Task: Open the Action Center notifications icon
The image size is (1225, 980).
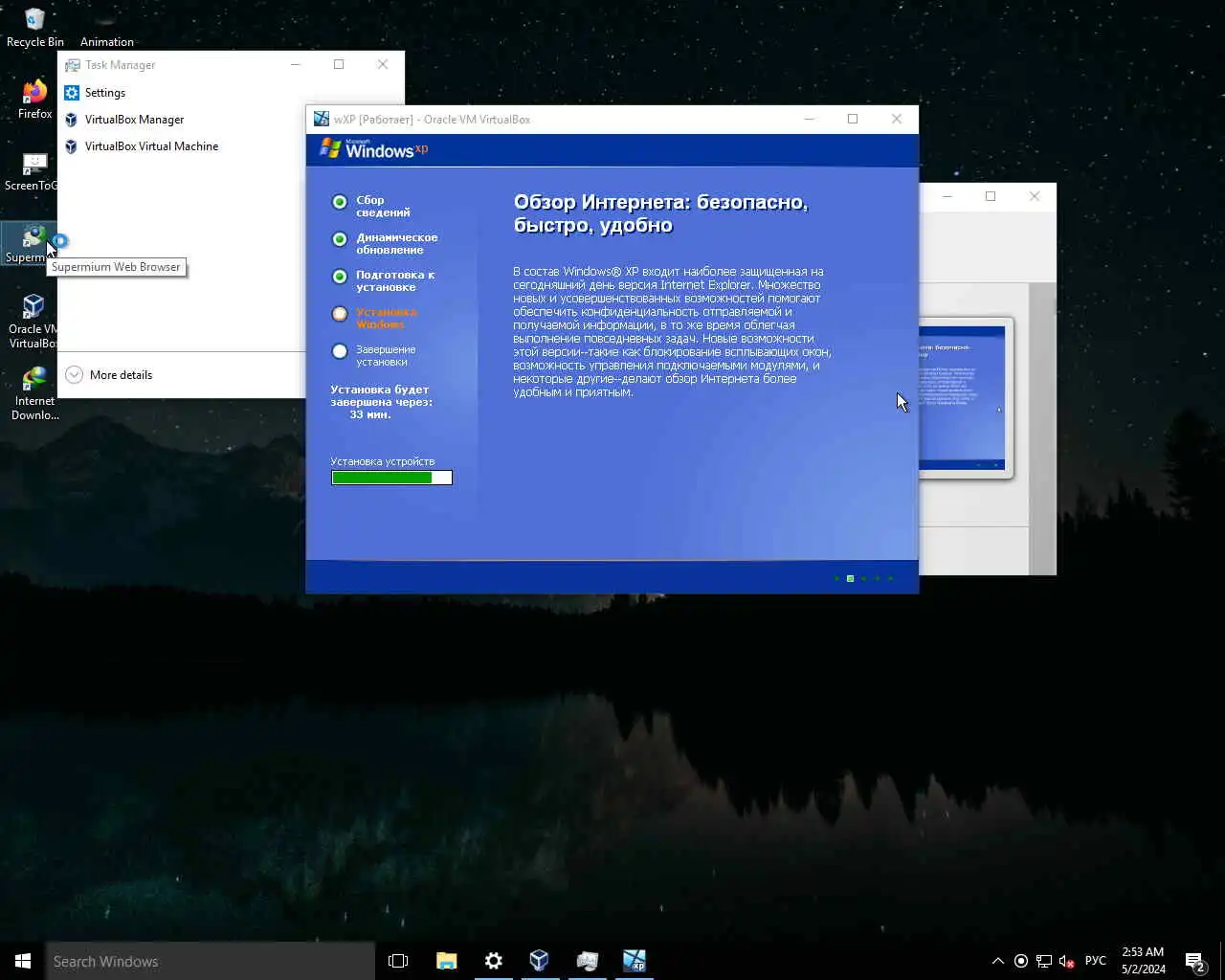Action: [1195, 961]
